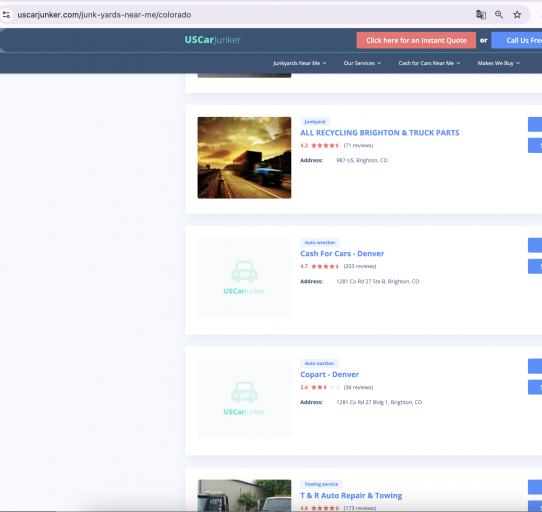
Task: Click the Junkyard category tag
Action: tap(315, 122)
